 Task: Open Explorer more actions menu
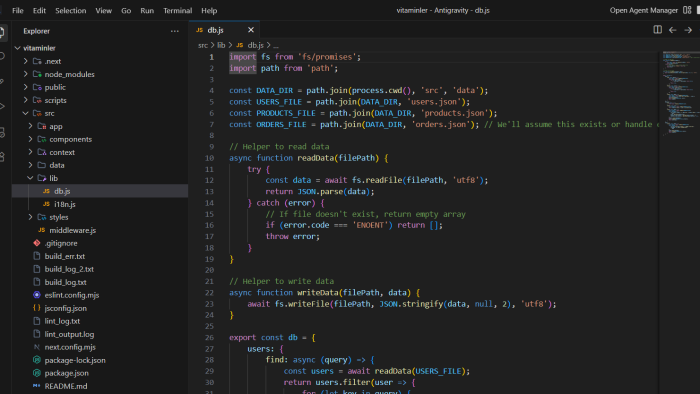point(175,31)
